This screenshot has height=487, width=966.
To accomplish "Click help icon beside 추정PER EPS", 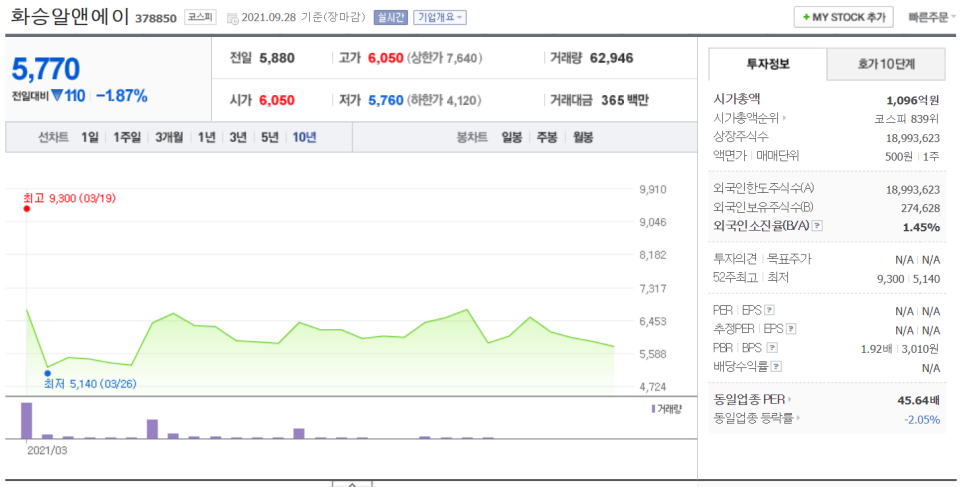I will [x=791, y=329].
